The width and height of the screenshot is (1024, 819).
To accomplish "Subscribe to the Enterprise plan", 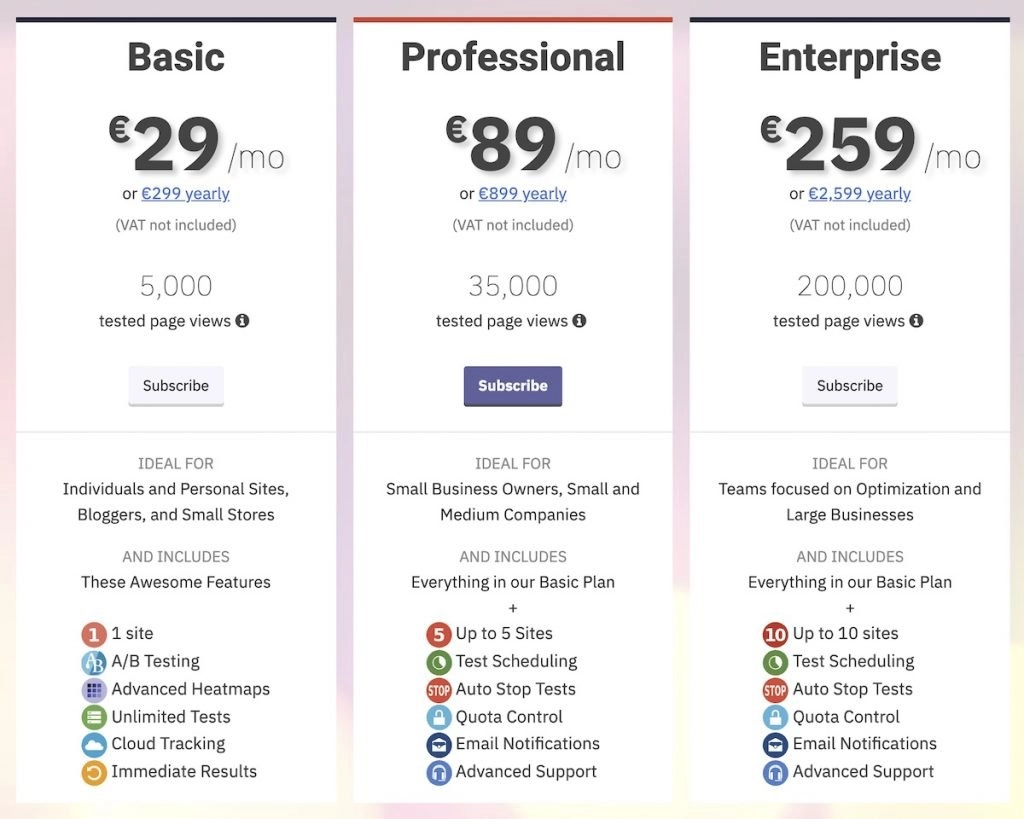I will (850, 386).
